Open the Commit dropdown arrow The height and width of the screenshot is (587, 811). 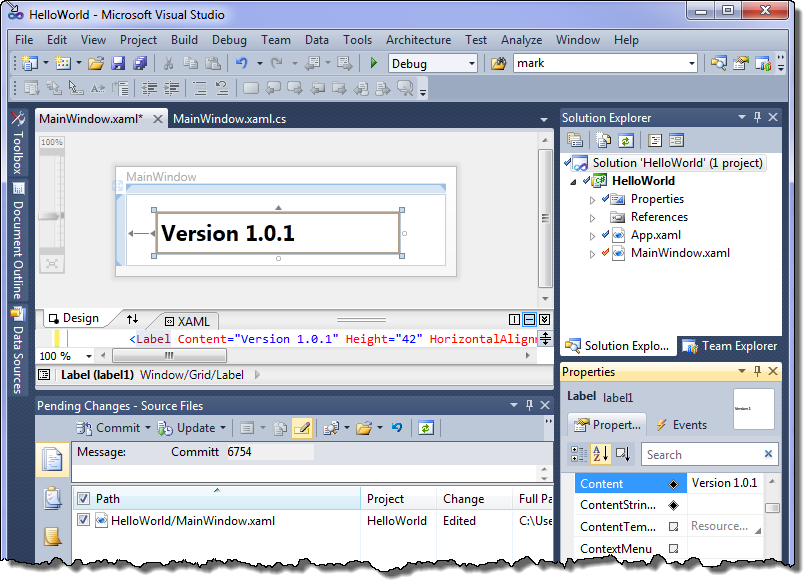[148, 428]
